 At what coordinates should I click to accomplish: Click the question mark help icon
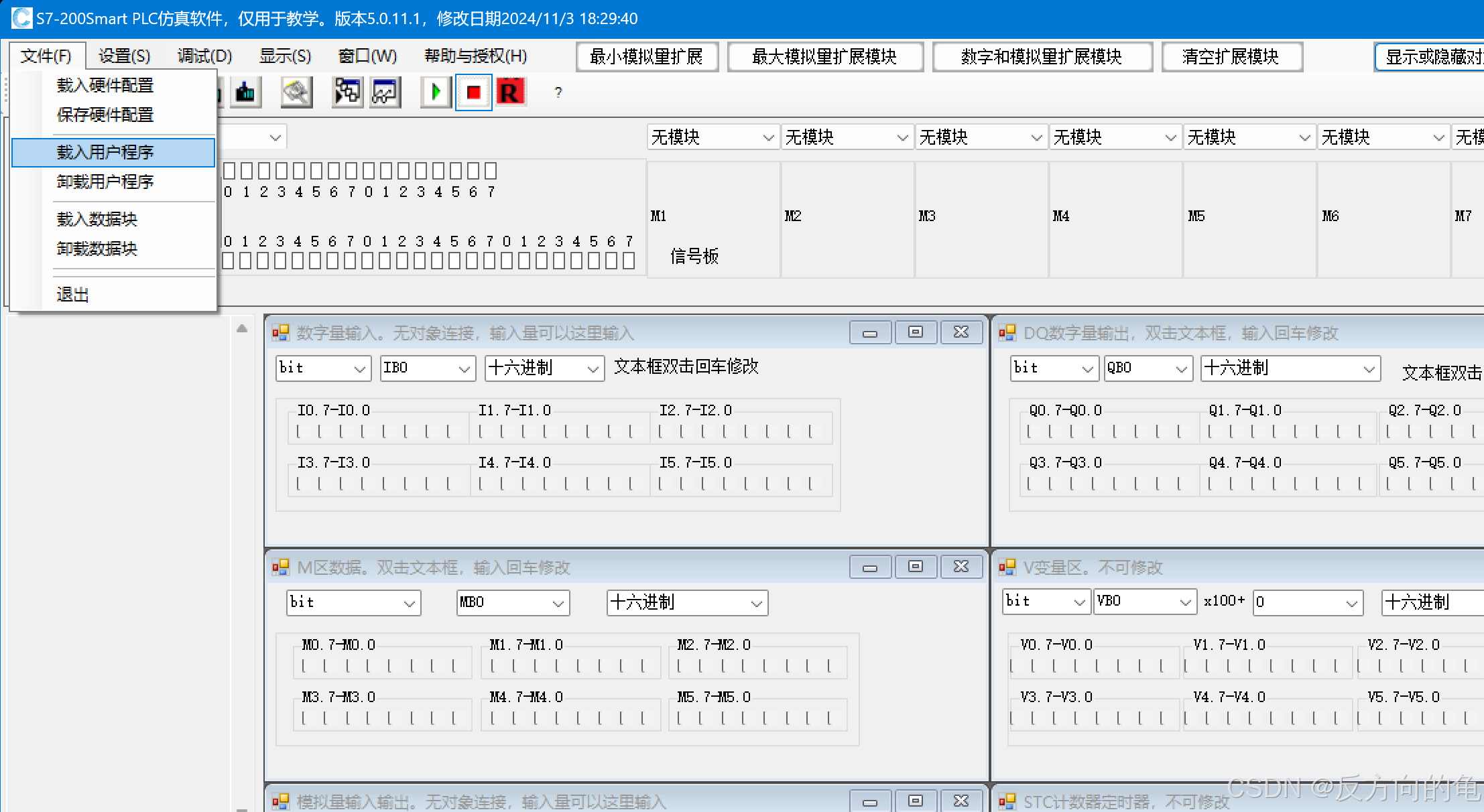558,92
